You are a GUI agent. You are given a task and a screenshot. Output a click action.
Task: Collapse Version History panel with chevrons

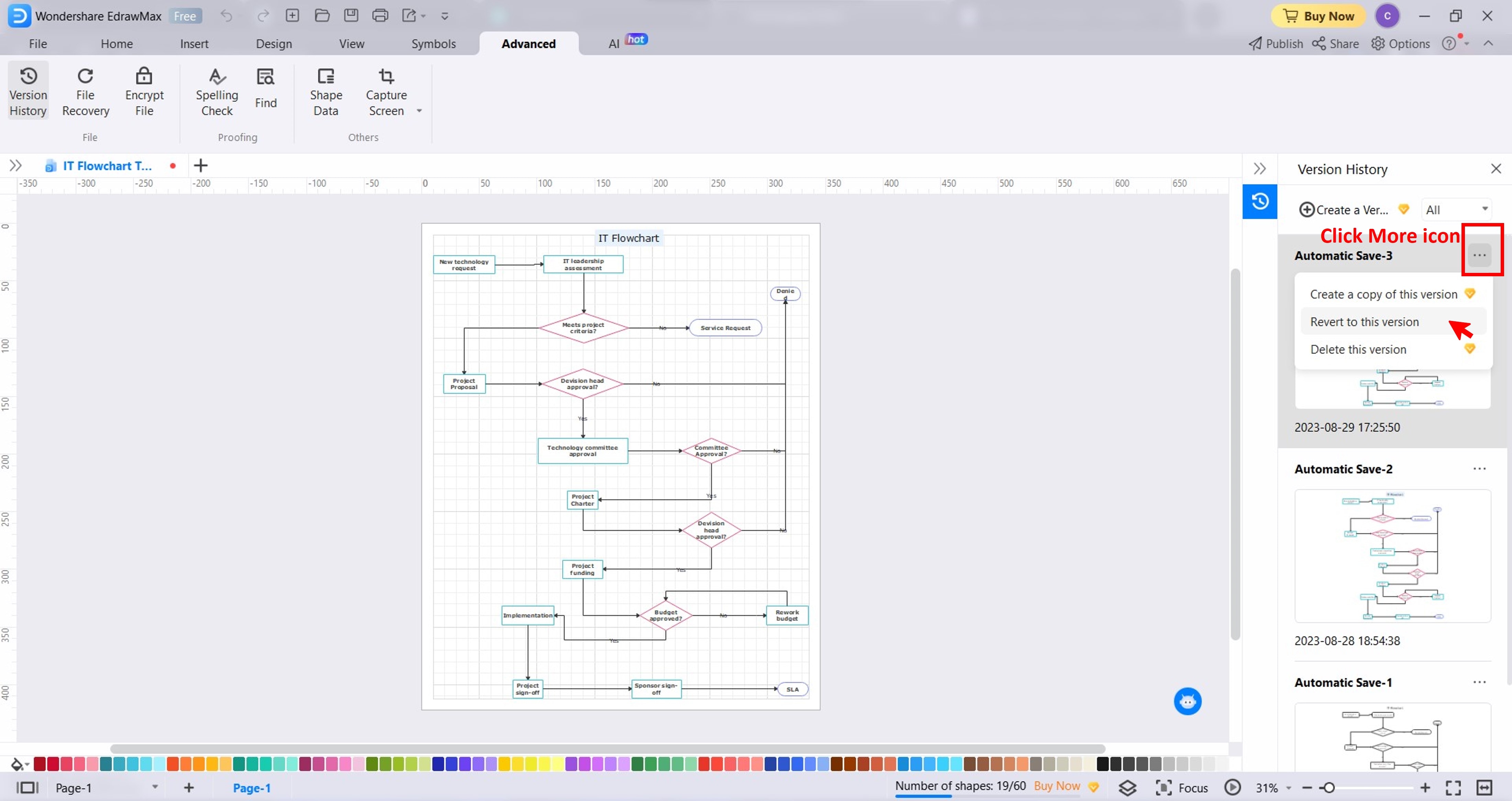(1259, 169)
